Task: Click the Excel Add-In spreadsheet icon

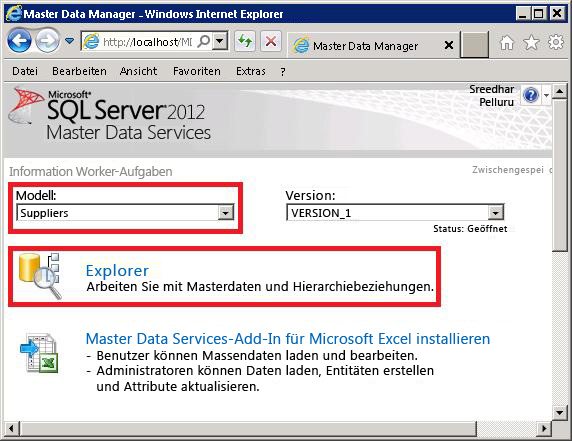Action: 39,353
